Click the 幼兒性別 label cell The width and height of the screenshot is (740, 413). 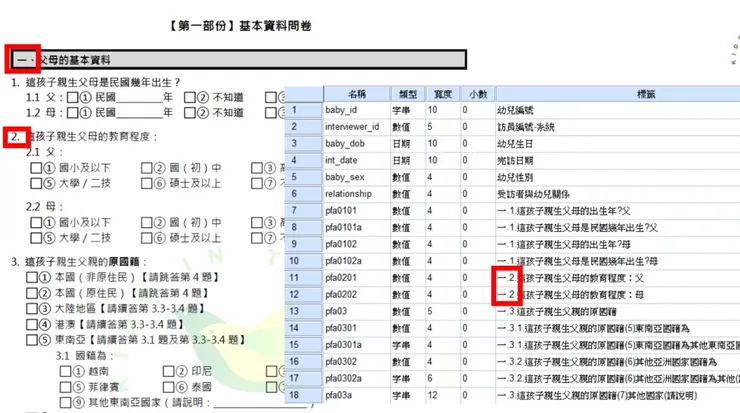tap(618, 177)
